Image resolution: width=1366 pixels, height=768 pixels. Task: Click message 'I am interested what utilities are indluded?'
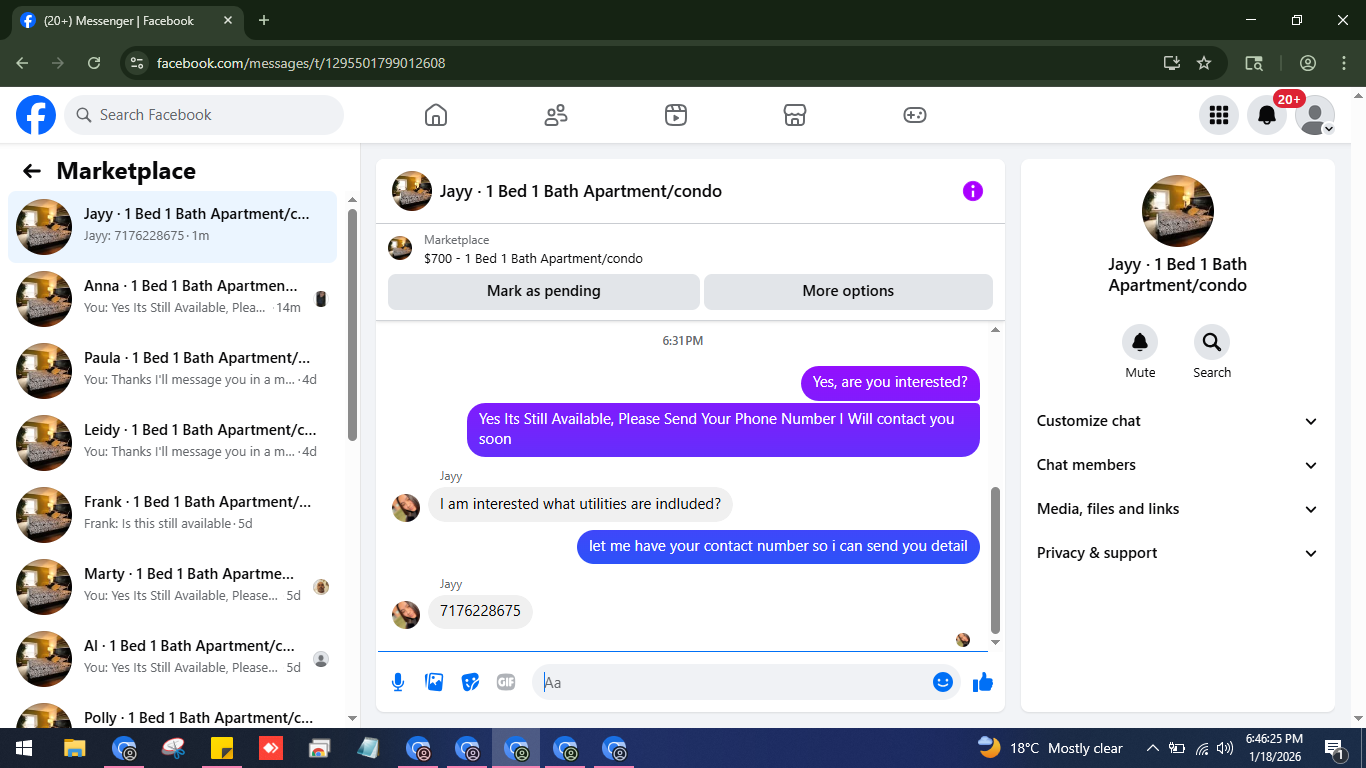580,504
